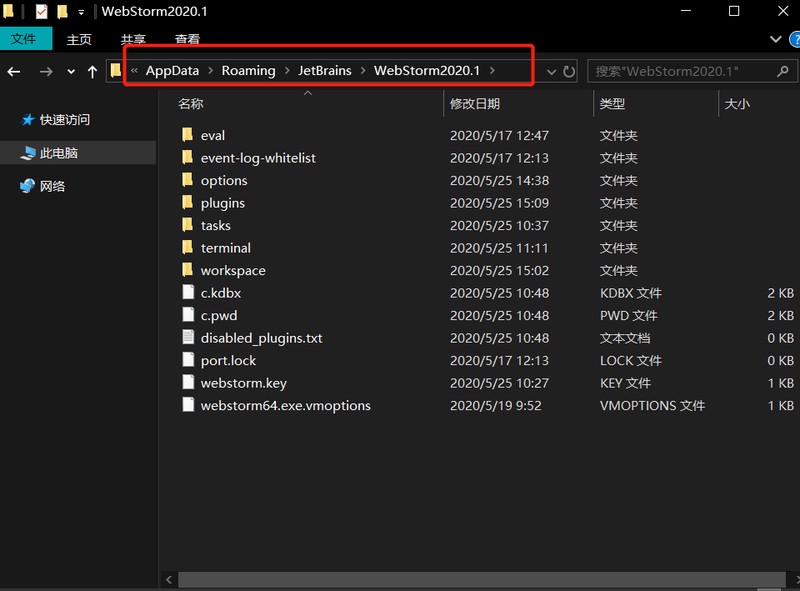This screenshot has height=591, width=800.
Task: Sort by 名称 column header
Action: coord(191,104)
